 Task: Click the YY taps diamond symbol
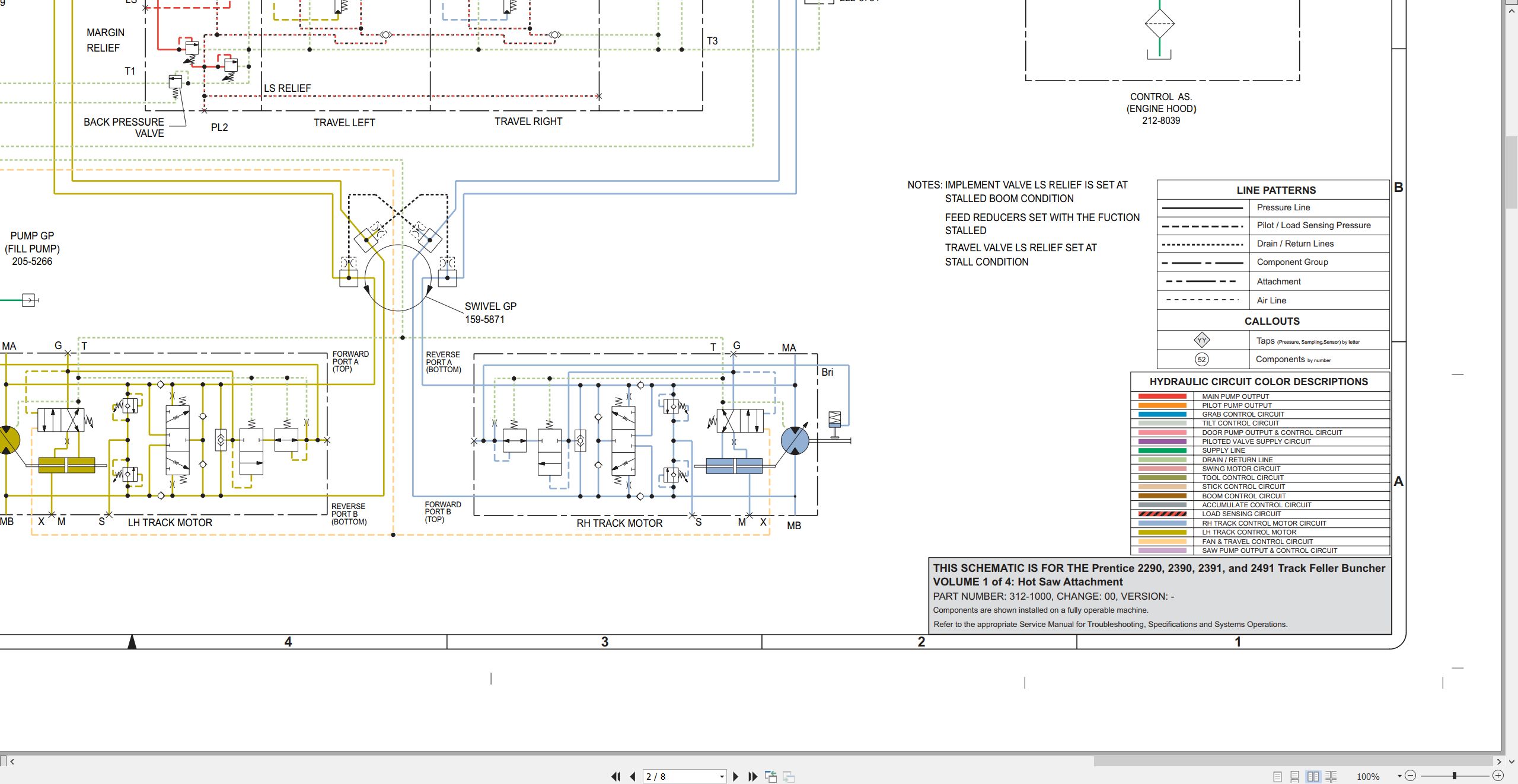pyautogui.click(x=1202, y=340)
